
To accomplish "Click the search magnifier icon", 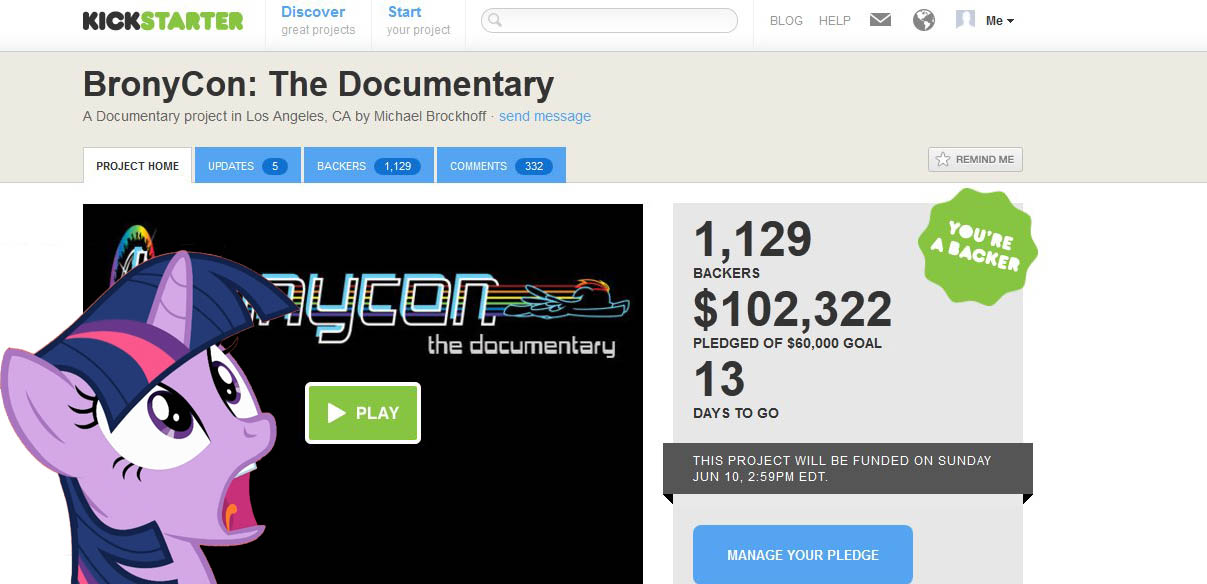I will (x=494, y=21).
